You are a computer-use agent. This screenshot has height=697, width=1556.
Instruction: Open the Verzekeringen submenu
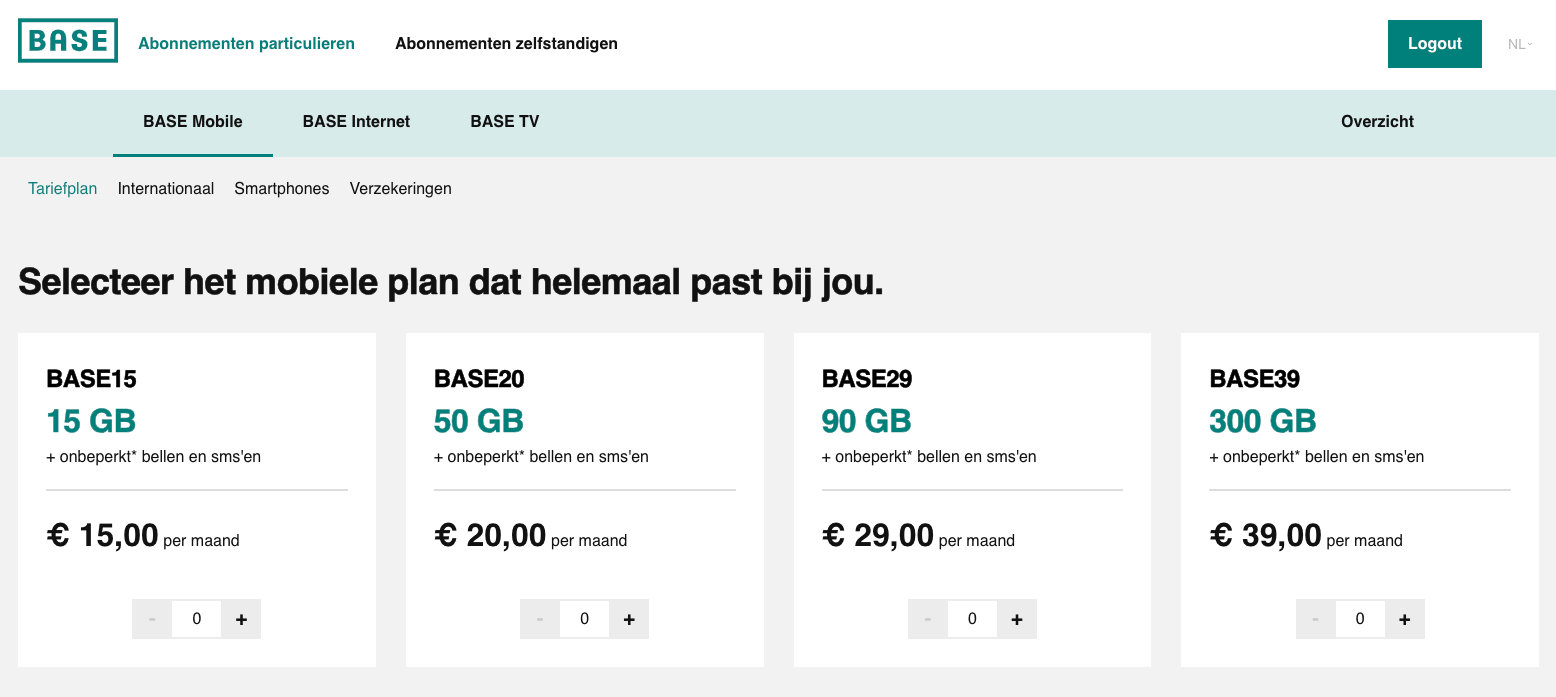[x=400, y=189]
